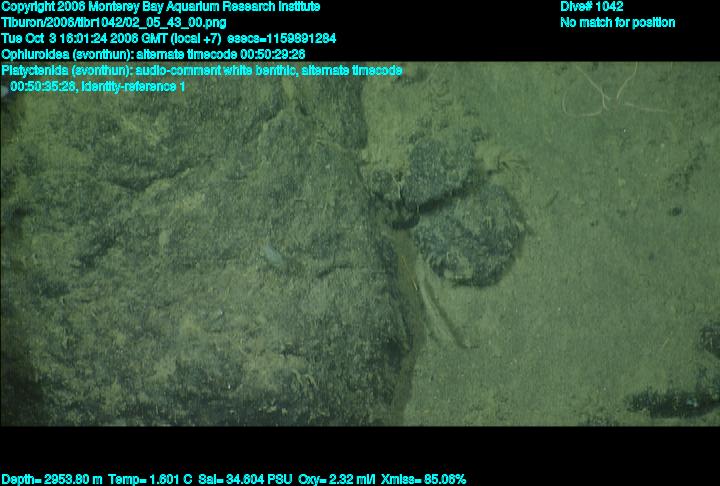Select the Ophiuroidea annotation line
Viewport: 720px width, 486px height.
coord(153,54)
